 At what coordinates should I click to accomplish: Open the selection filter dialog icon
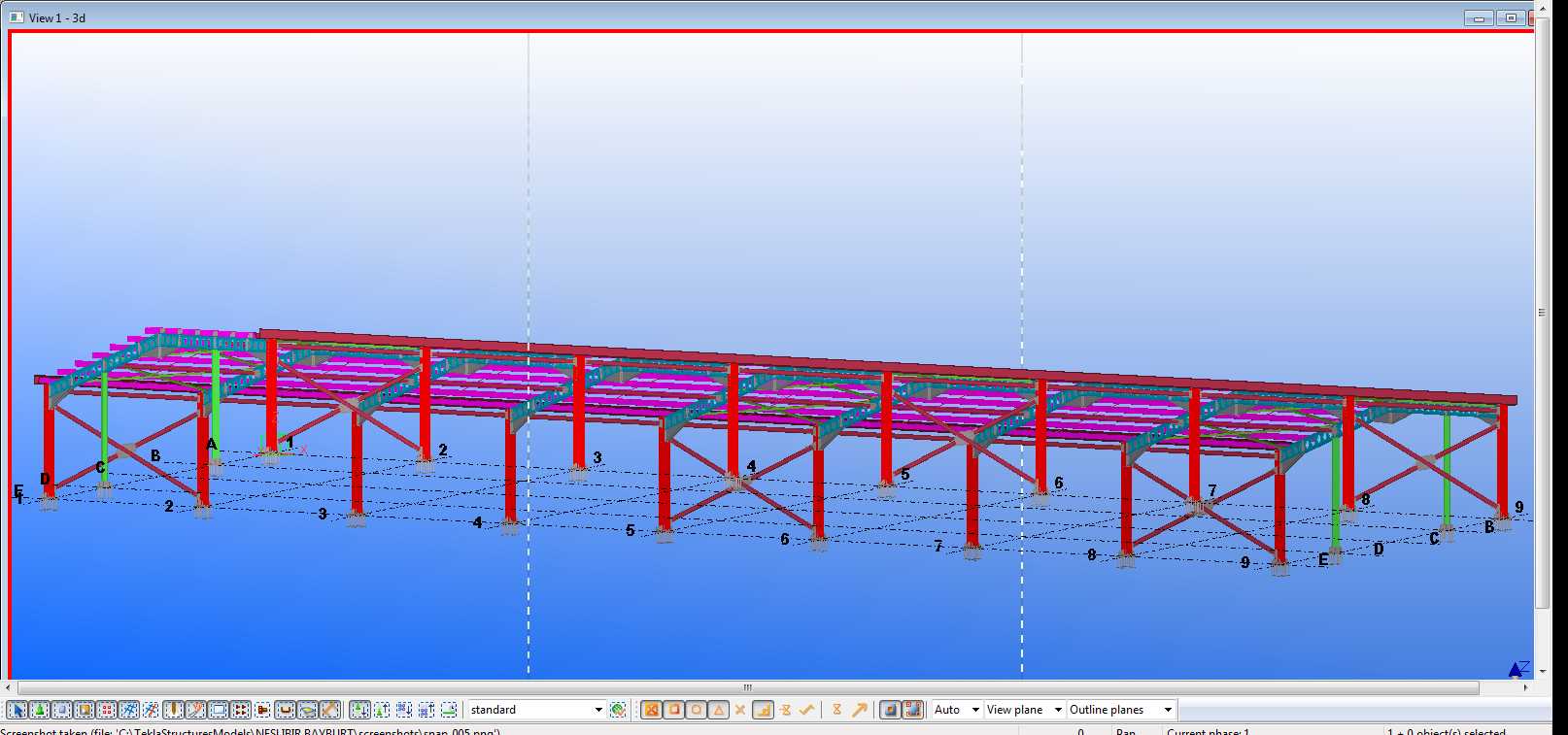pyautogui.click(x=618, y=710)
